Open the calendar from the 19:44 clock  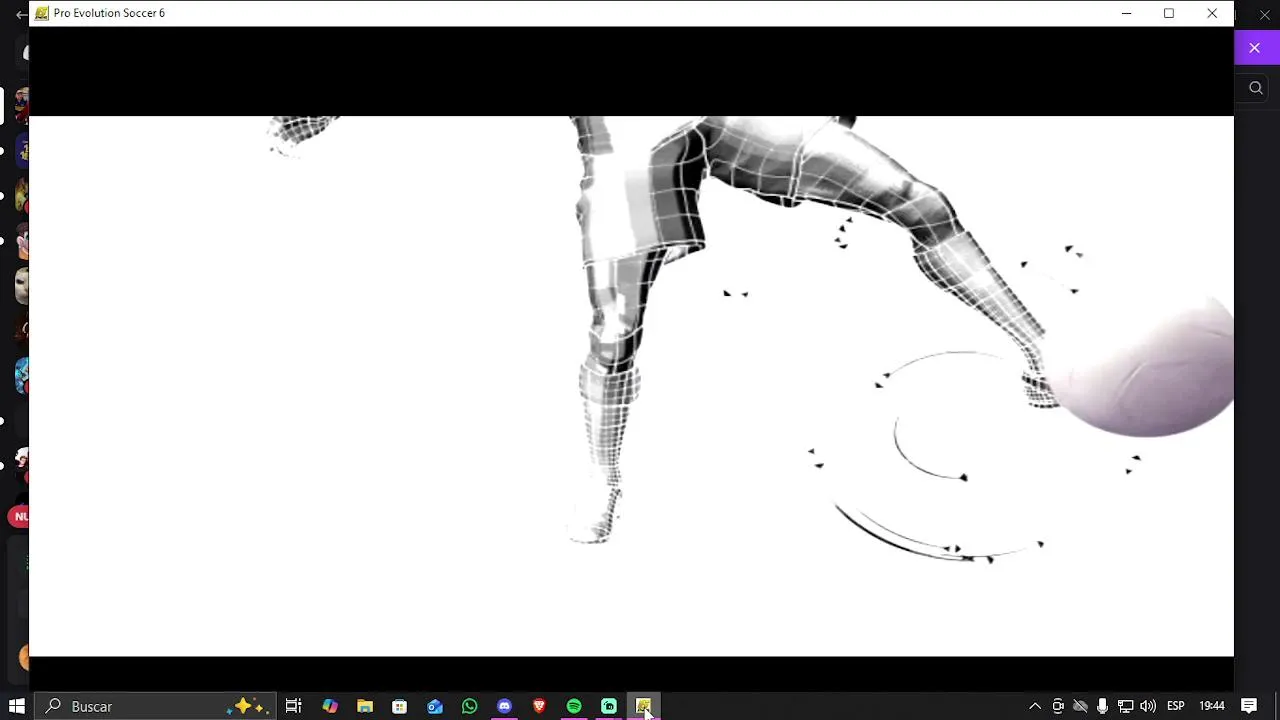pyautogui.click(x=1212, y=706)
